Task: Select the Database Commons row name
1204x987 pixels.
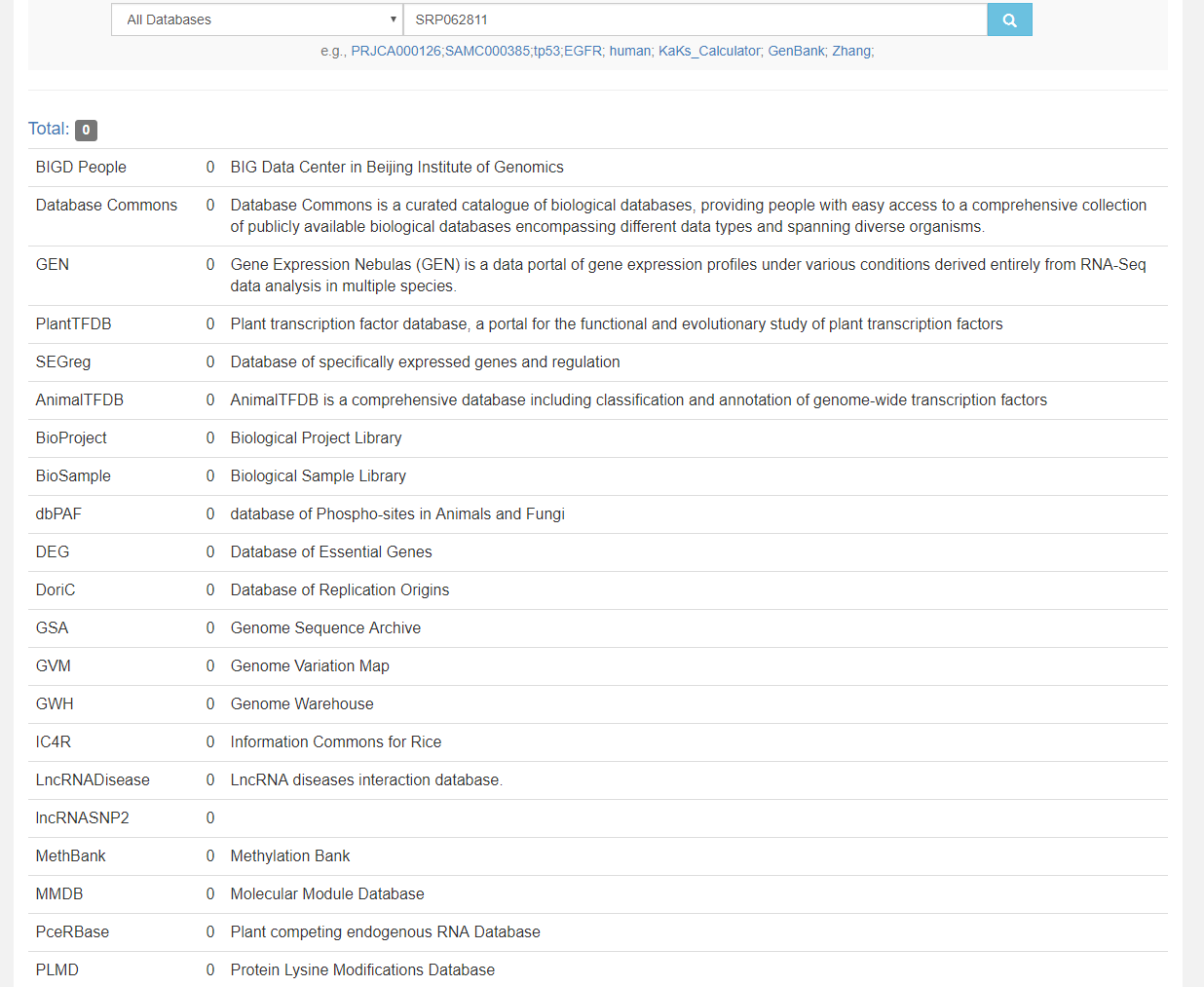Action: coord(106,206)
